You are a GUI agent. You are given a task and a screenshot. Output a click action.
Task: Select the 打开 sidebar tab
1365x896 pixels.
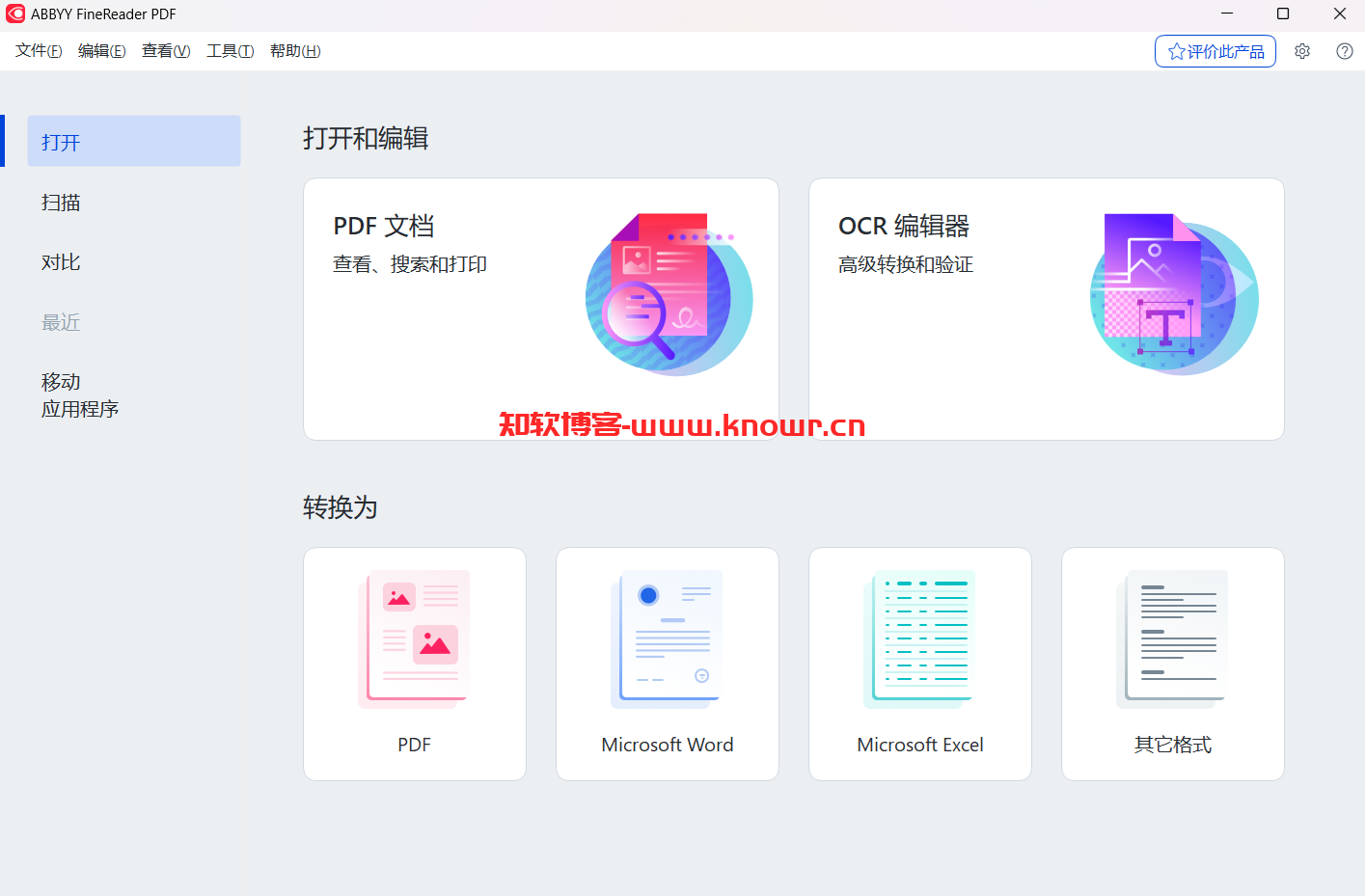(x=134, y=141)
